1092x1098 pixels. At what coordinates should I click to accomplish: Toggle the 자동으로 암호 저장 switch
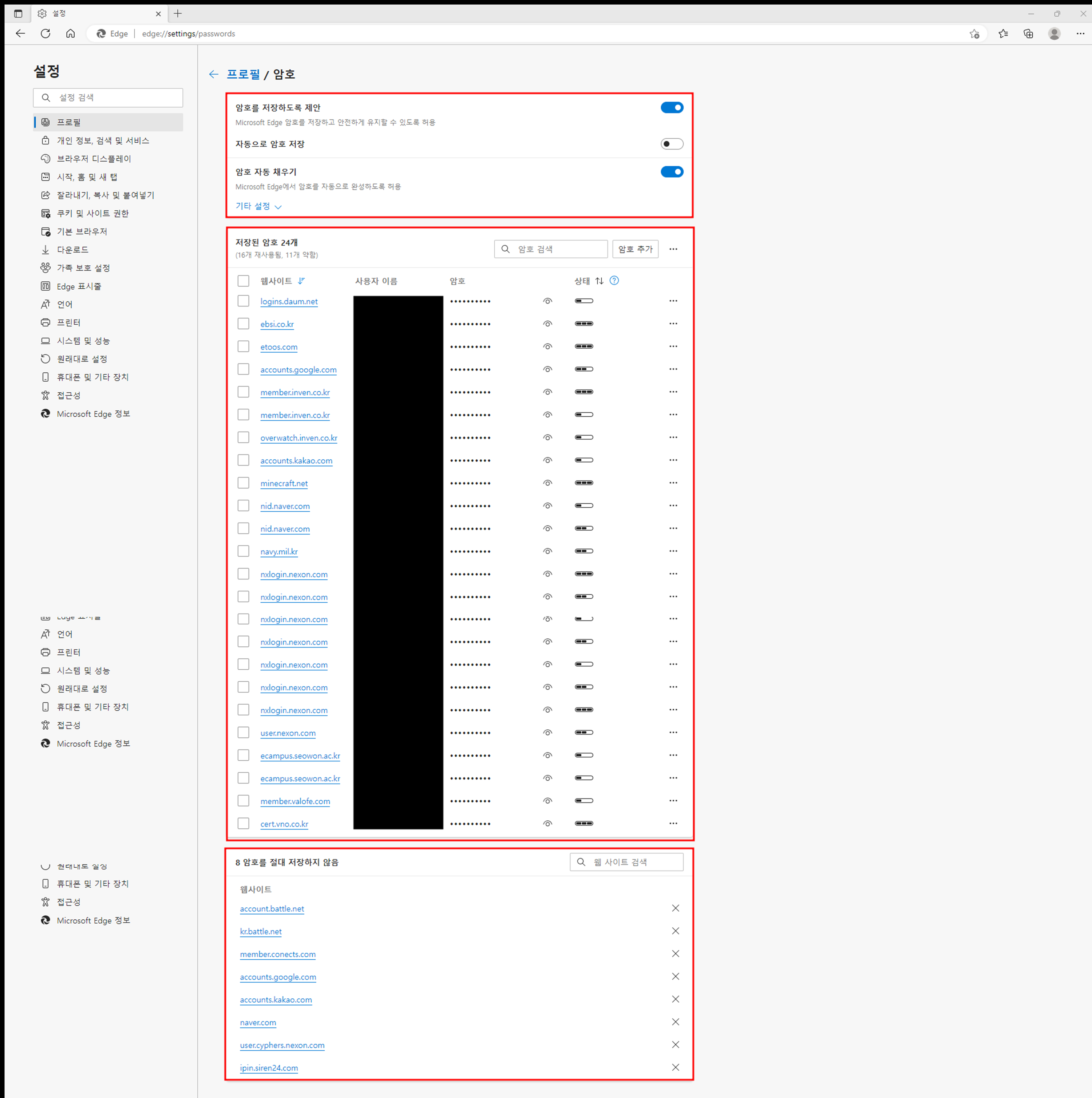tap(671, 144)
